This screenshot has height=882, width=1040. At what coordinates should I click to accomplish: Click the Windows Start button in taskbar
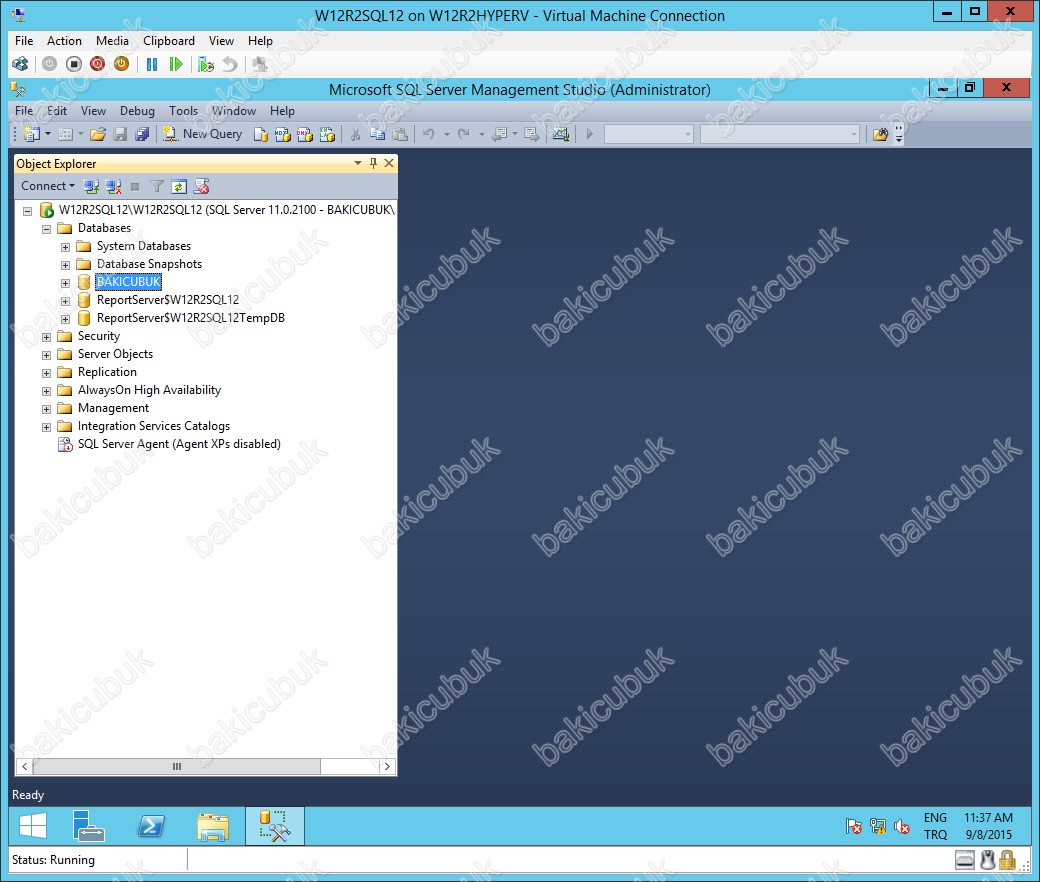(x=33, y=826)
